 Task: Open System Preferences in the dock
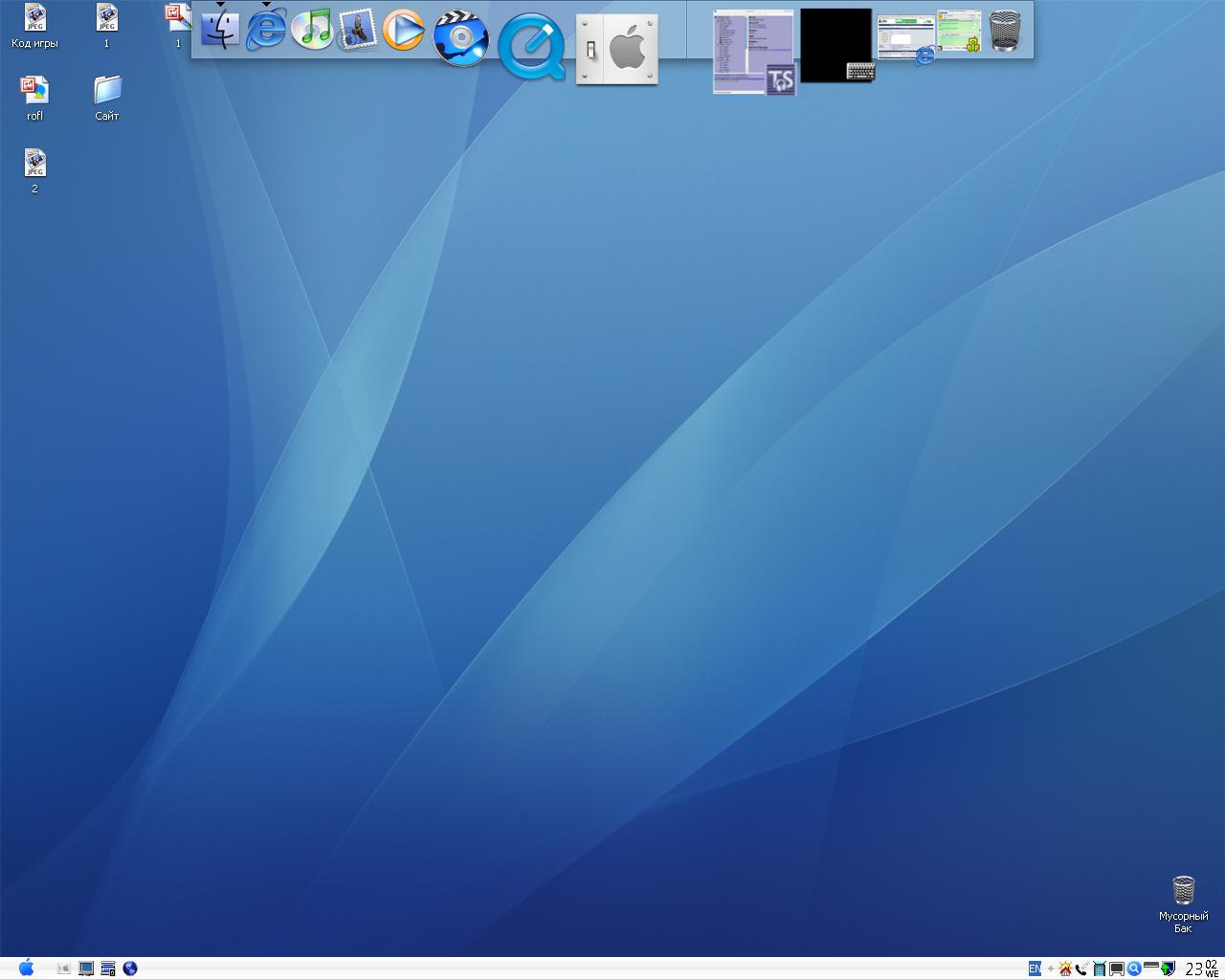pyautogui.click(x=617, y=50)
